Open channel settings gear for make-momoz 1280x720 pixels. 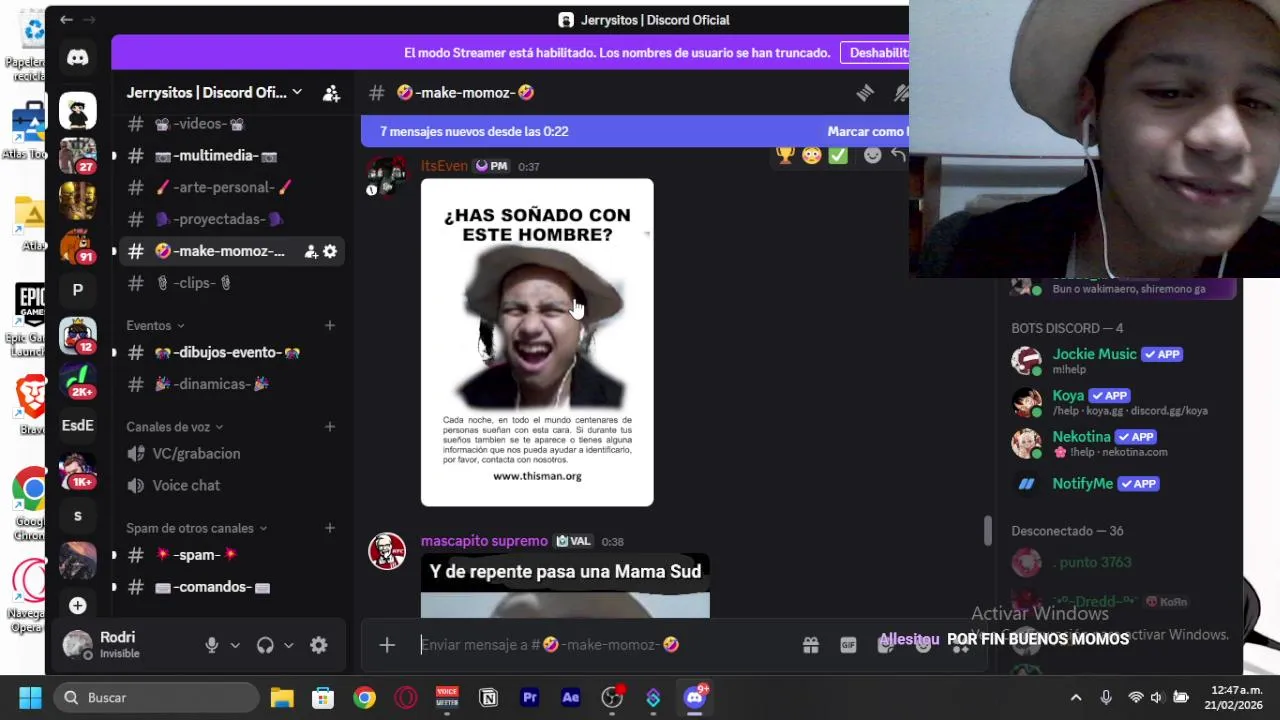pos(330,251)
